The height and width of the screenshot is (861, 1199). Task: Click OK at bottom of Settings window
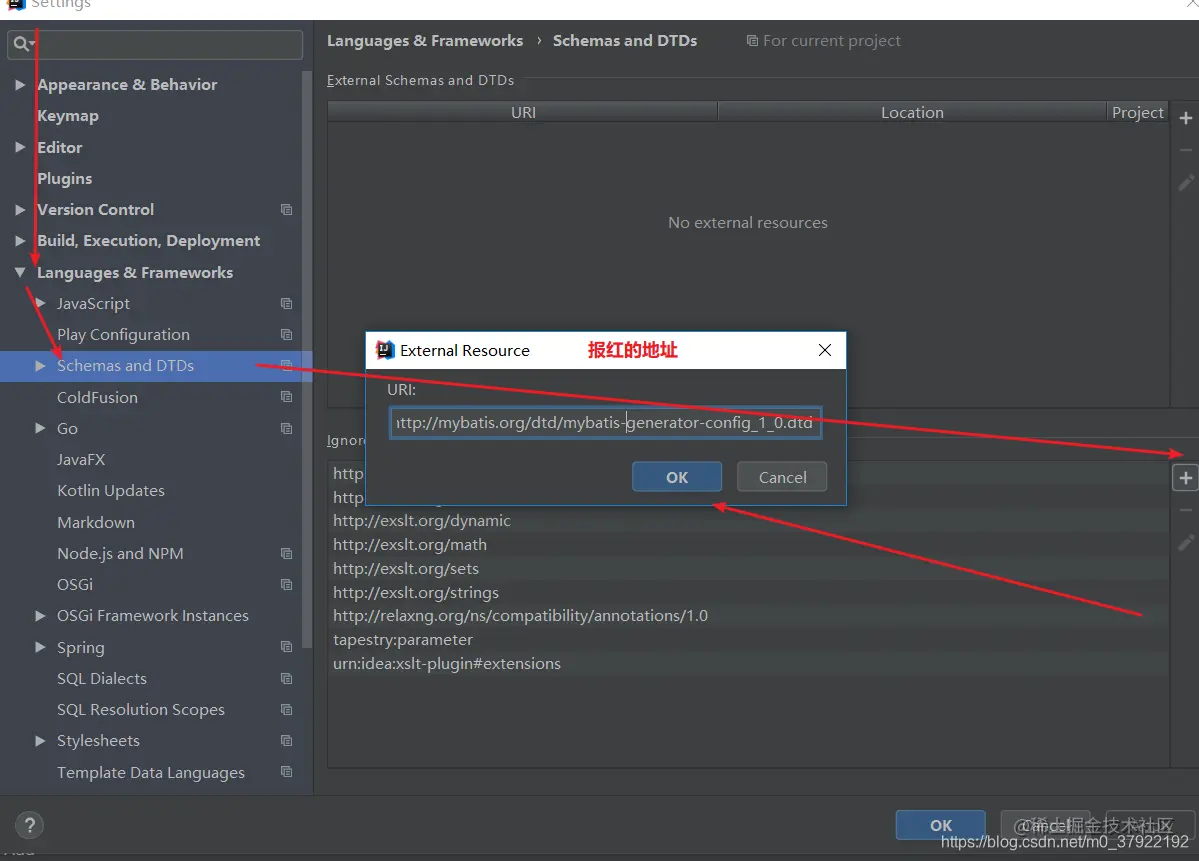941,825
